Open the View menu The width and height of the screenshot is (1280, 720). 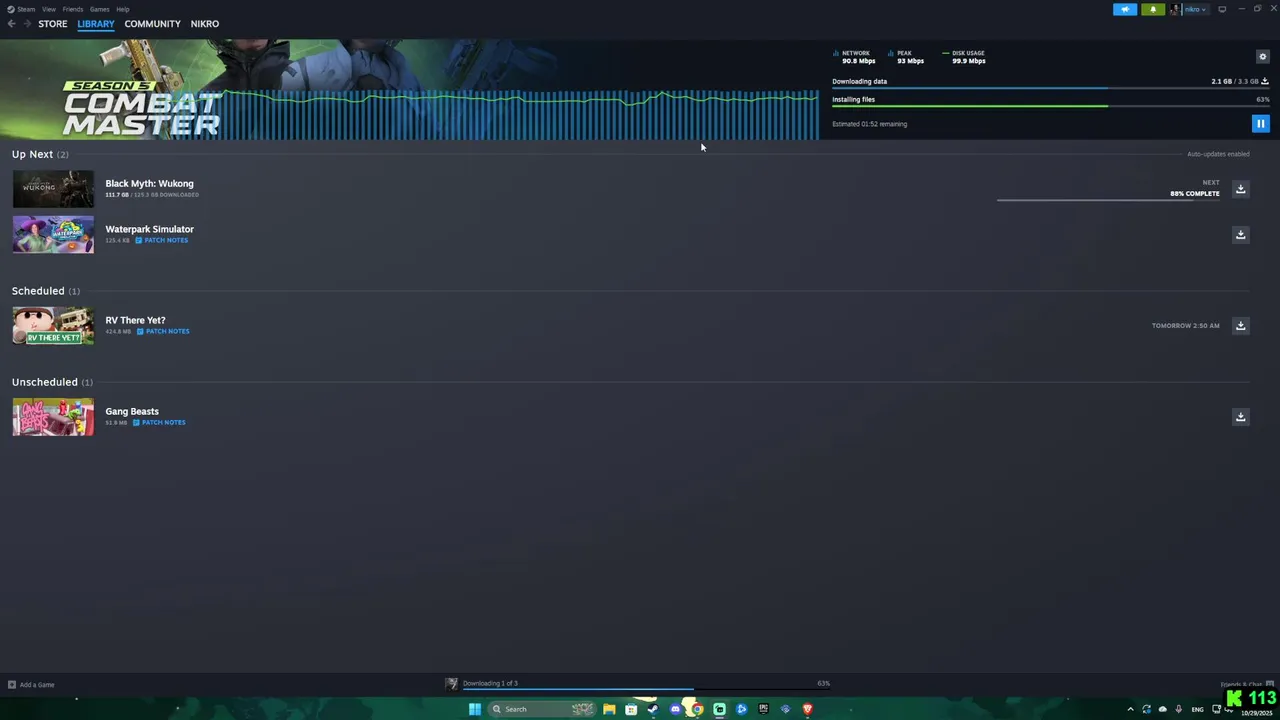click(x=48, y=9)
